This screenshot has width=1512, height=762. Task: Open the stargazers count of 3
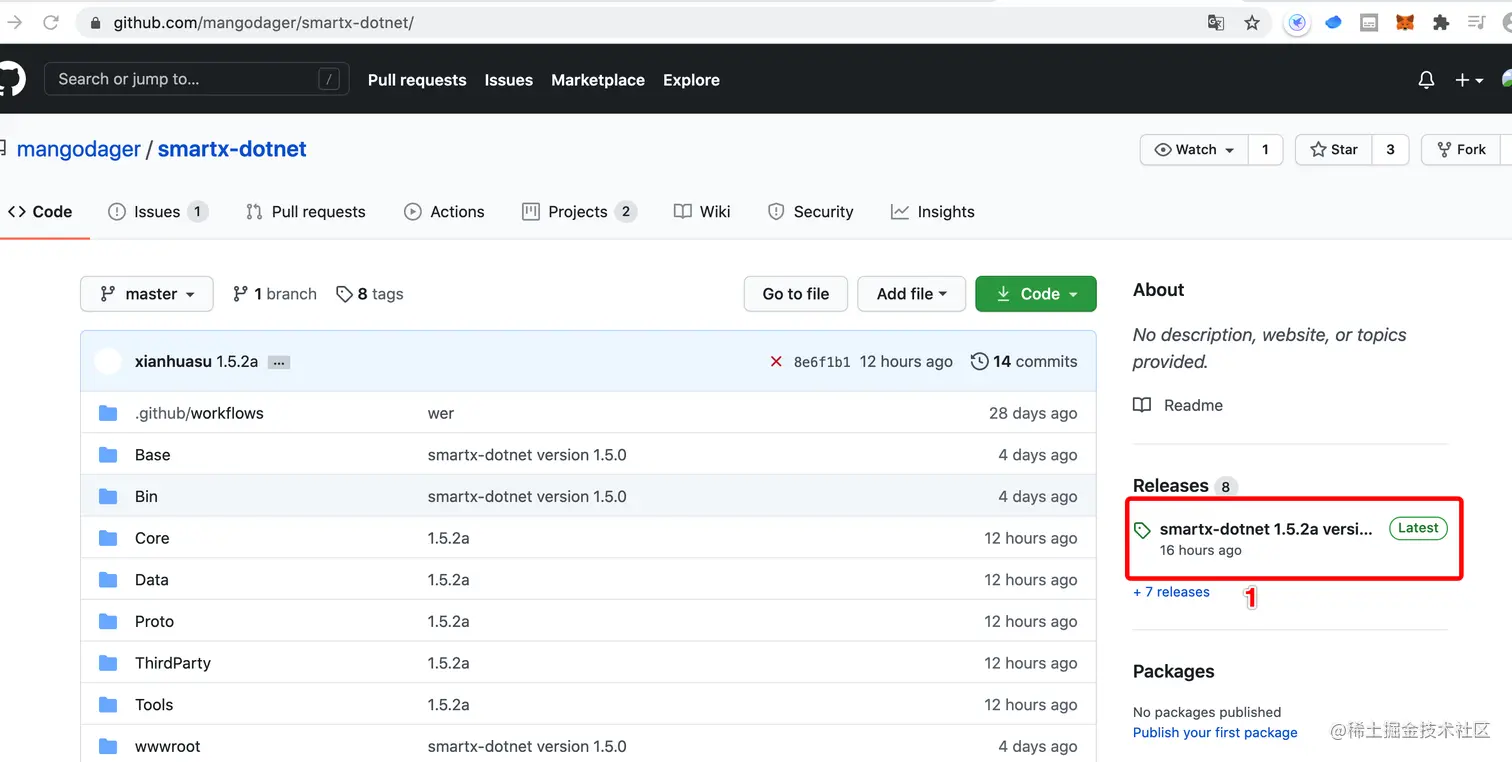1390,150
